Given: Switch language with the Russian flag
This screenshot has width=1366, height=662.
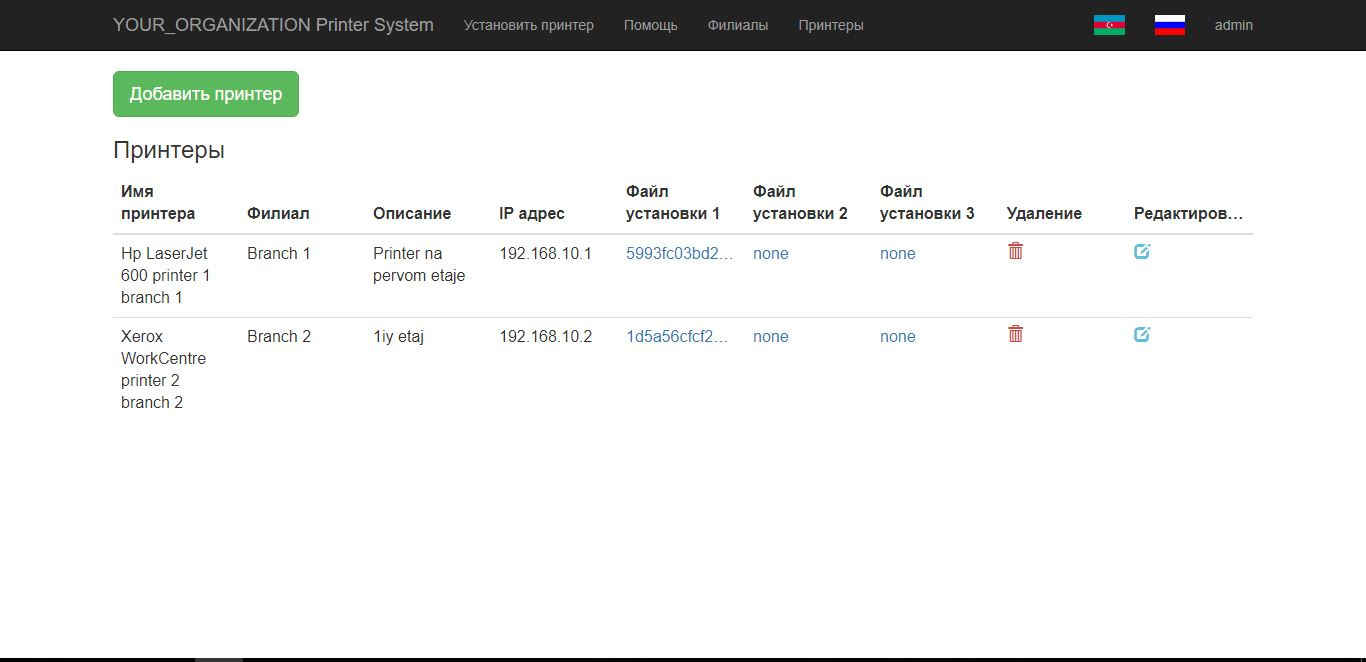Looking at the screenshot, I should 1170,25.
